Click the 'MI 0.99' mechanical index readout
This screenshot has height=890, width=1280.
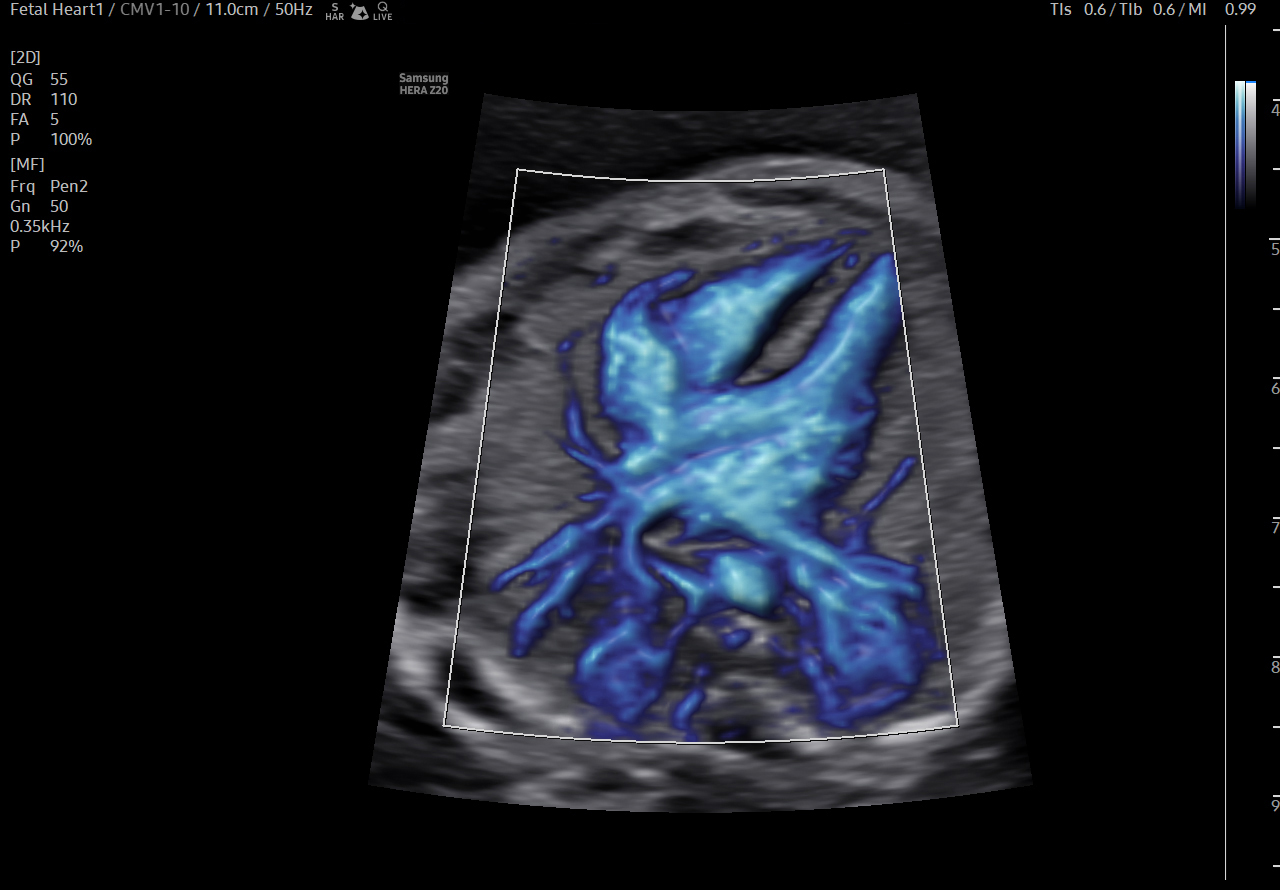coord(1223,9)
